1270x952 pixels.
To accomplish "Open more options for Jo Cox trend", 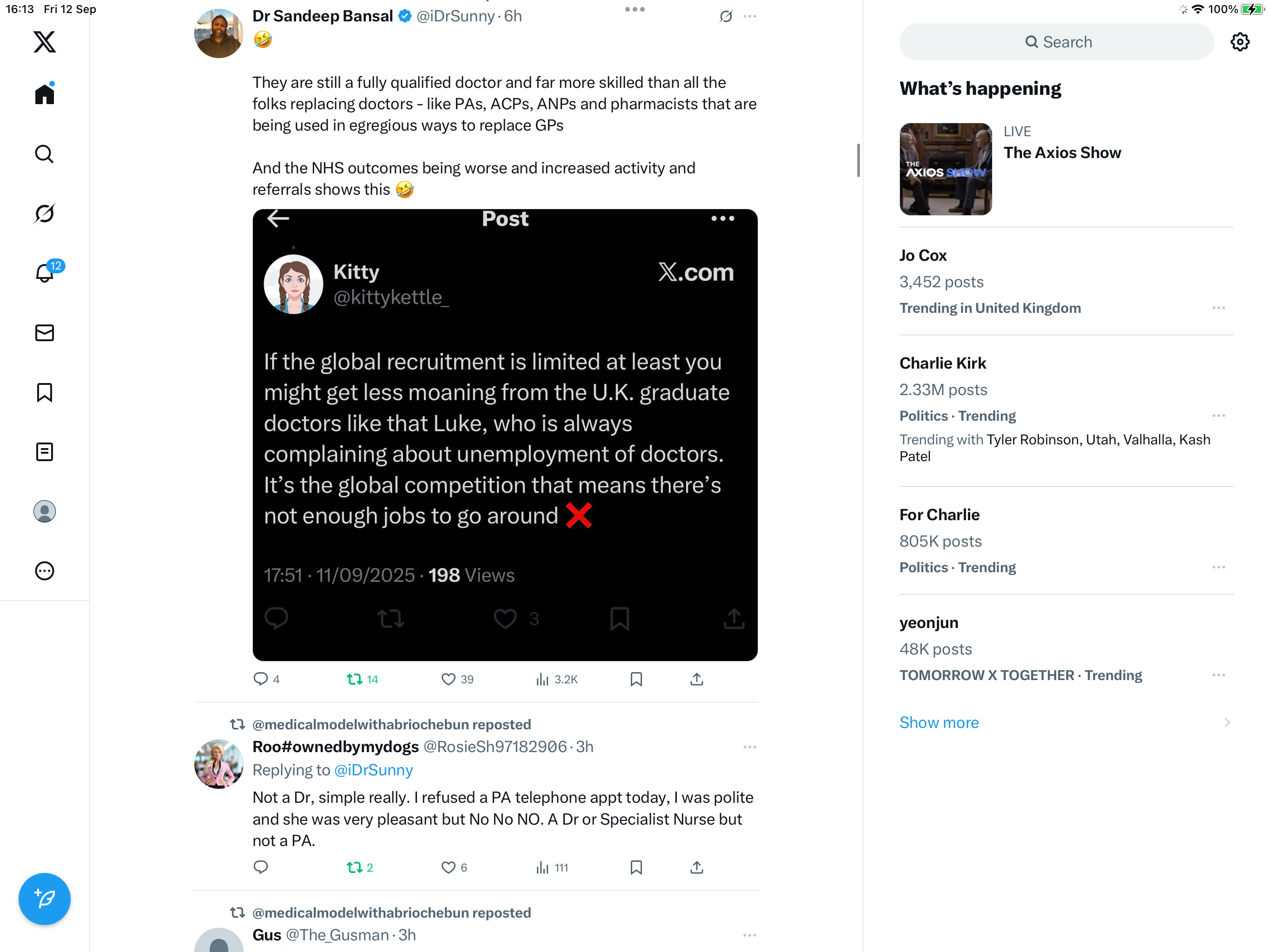I will coord(1218,308).
